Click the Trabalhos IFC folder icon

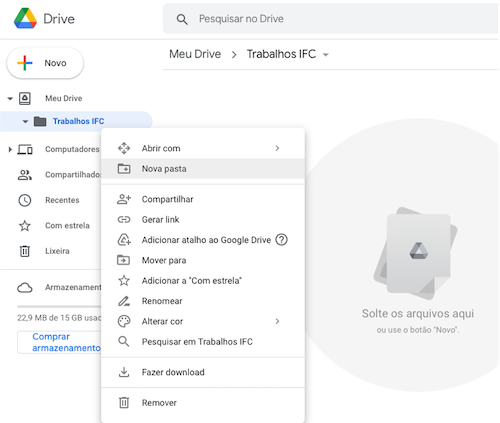tap(40, 121)
